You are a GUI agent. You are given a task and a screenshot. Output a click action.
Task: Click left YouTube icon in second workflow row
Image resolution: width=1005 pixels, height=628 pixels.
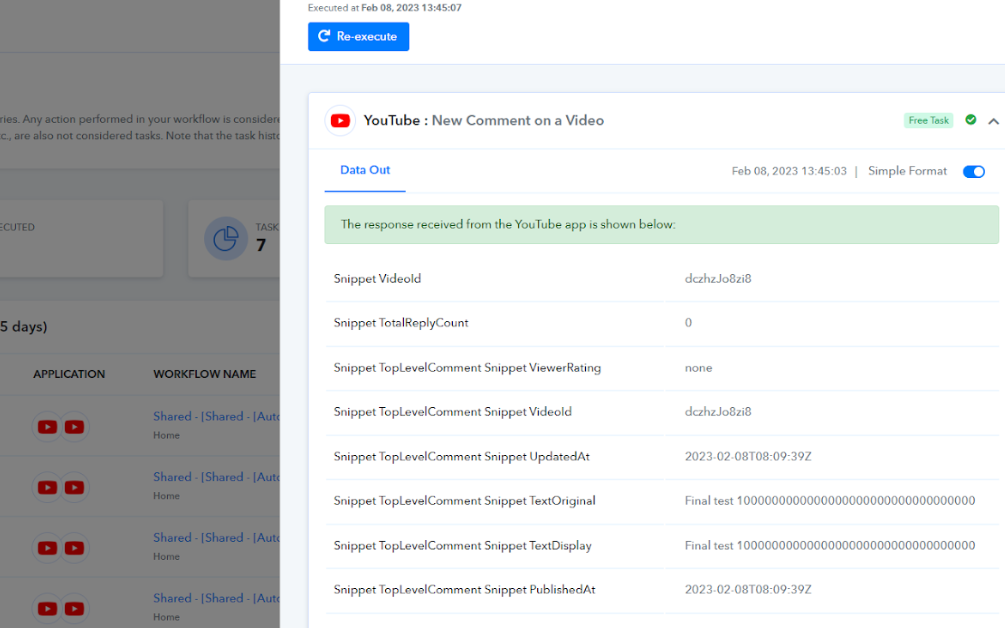click(x=47, y=488)
